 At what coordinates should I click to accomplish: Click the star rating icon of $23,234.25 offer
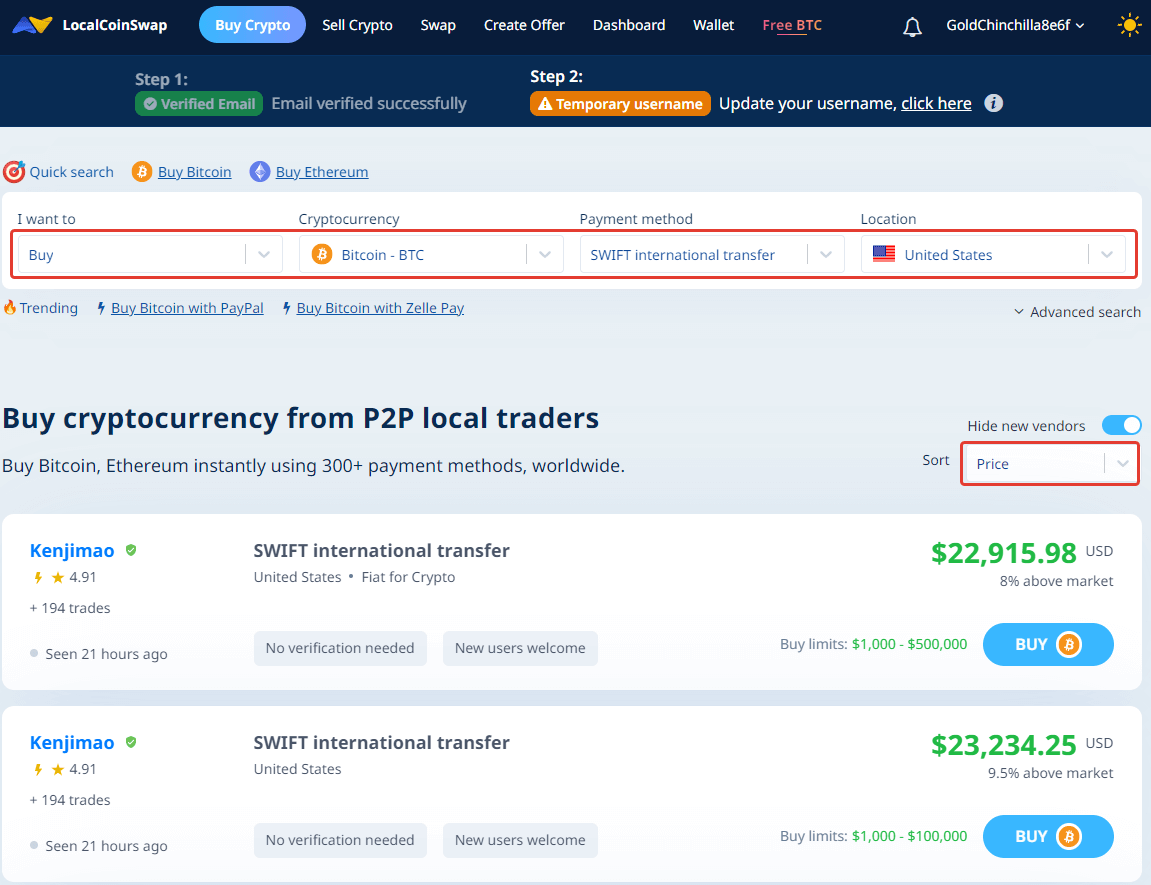pyautogui.click(x=58, y=770)
